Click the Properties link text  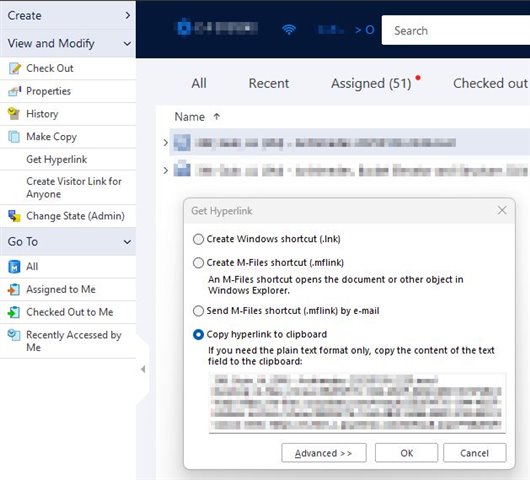[x=48, y=91]
